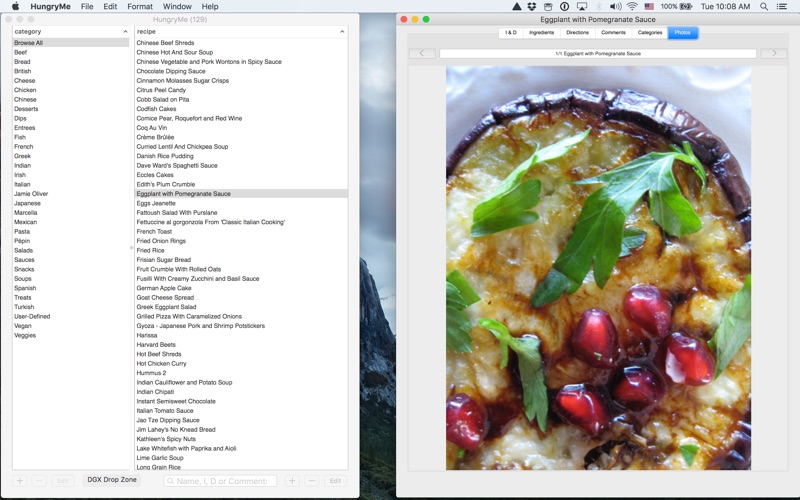Click Edit button under recipe list

pyautogui.click(x=335, y=481)
